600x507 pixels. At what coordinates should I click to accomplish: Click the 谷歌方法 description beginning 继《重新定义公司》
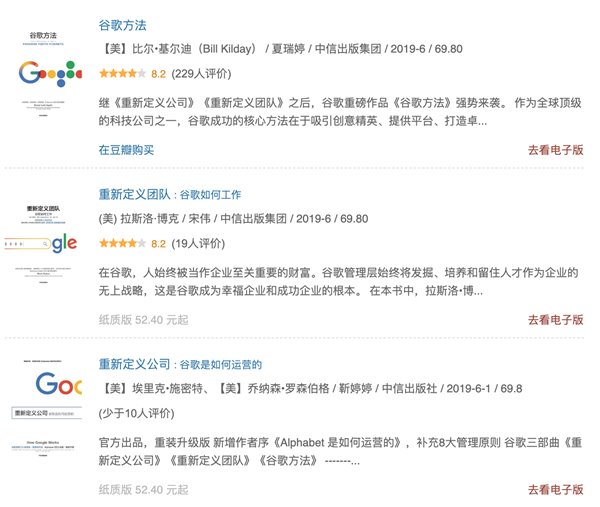click(330, 111)
